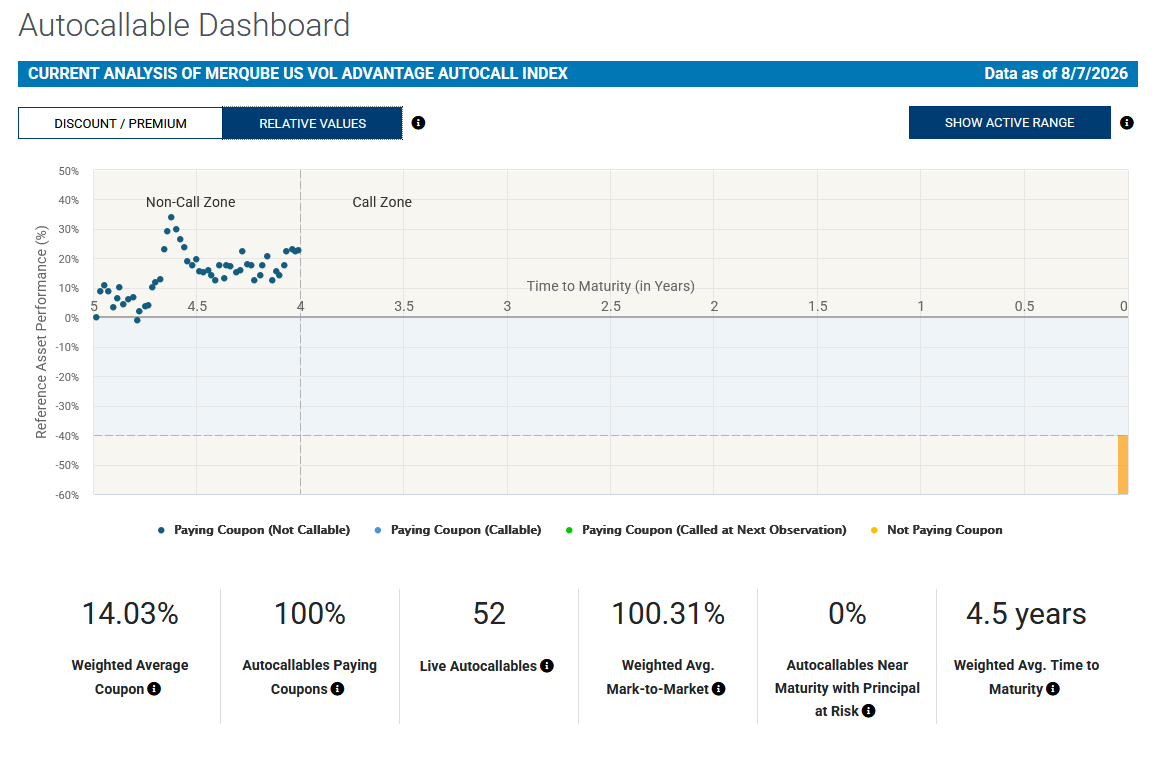Toggle Paying Coupon (Callable) legend entry

(457, 530)
